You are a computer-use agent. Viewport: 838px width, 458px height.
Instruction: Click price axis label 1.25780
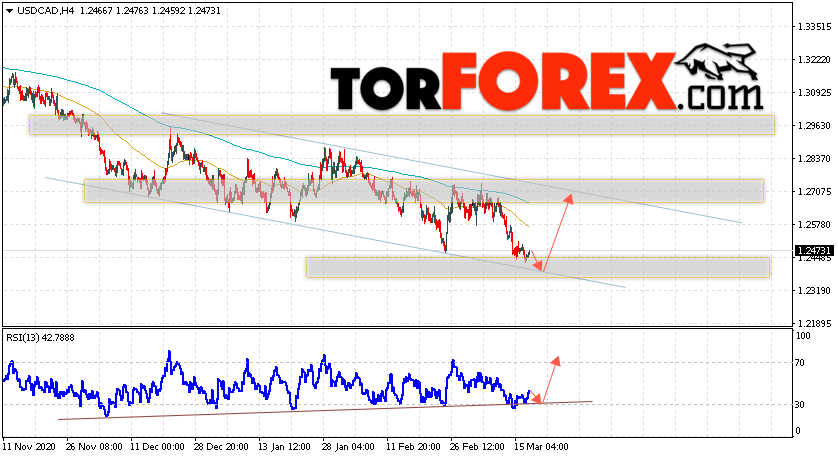(814, 224)
